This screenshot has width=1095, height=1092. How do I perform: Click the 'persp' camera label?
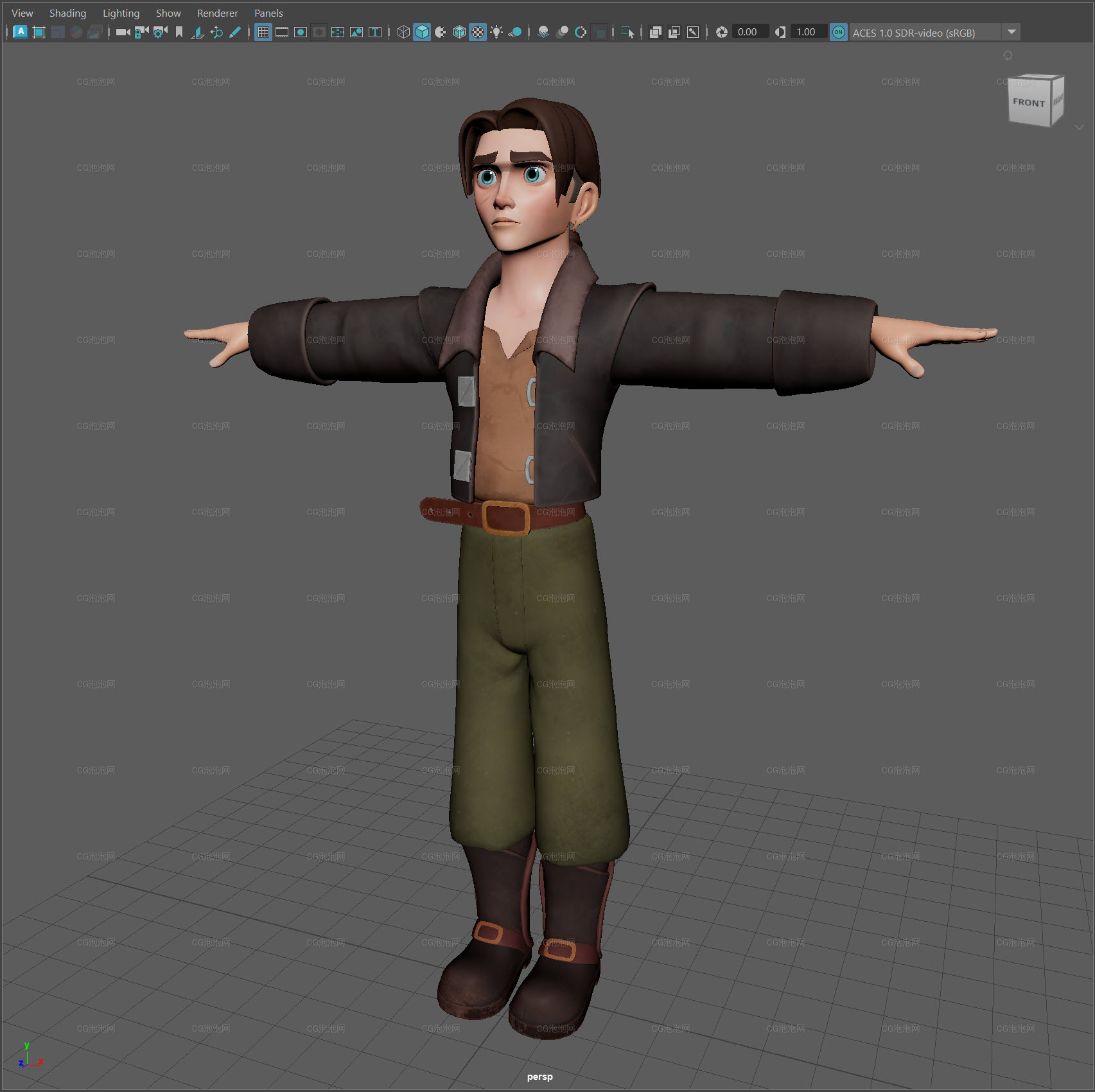pyautogui.click(x=539, y=1077)
